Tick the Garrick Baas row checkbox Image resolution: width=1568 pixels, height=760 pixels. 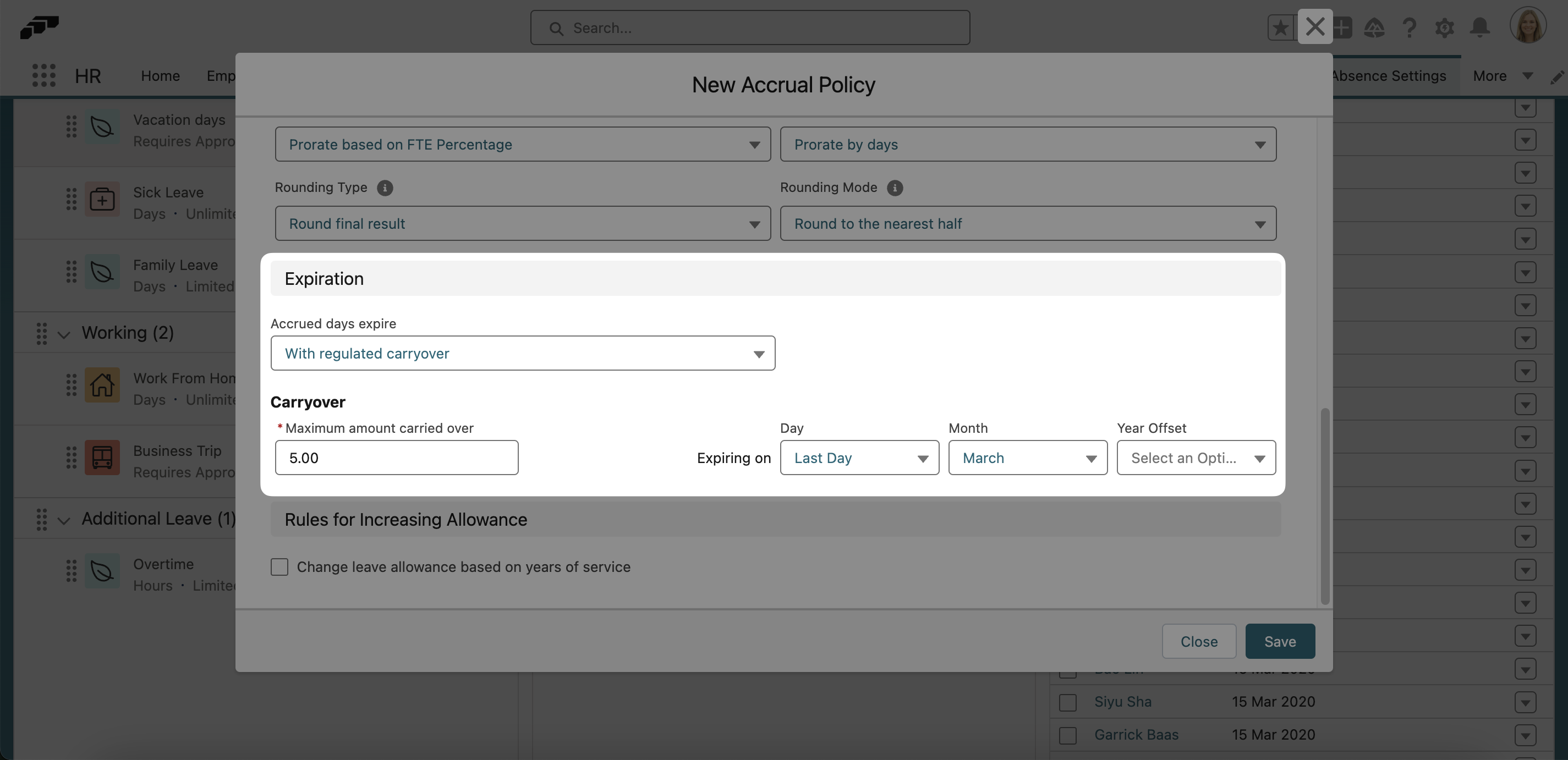pyautogui.click(x=1068, y=735)
